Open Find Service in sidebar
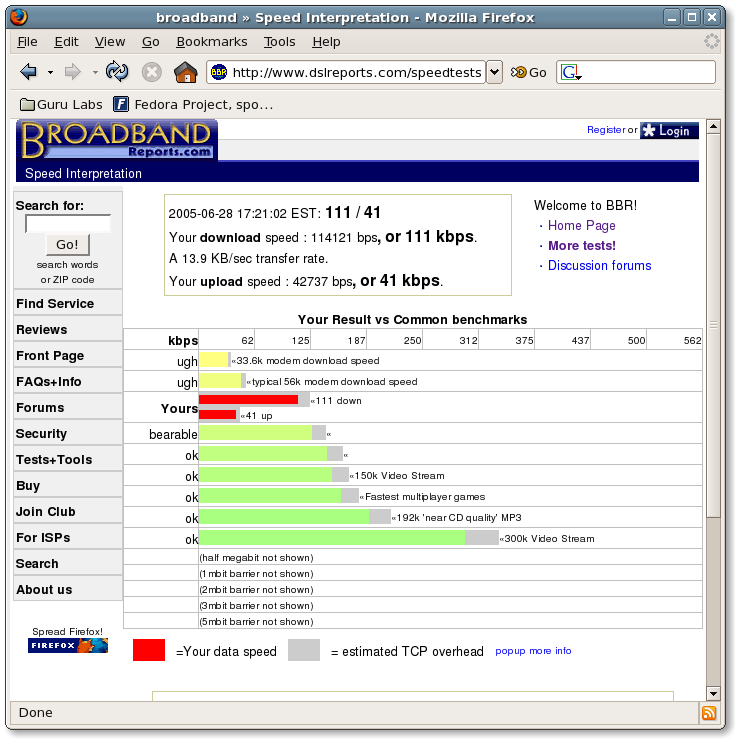The width and height of the screenshot is (735, 739). pyautogui.click(x=68, y=304)
